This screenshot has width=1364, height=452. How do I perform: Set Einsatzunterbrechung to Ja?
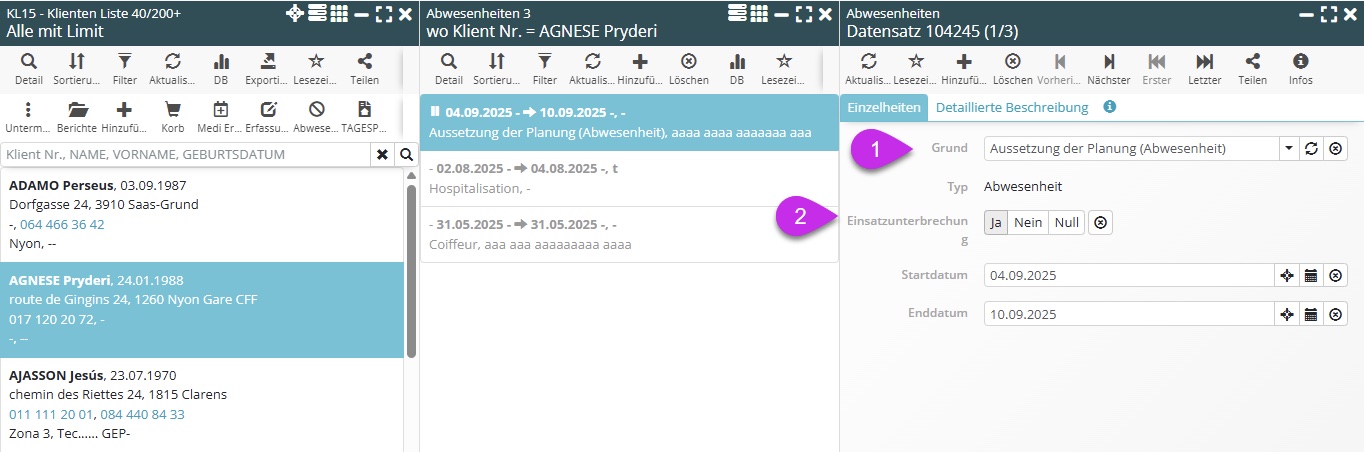click(x=996, y=222)
